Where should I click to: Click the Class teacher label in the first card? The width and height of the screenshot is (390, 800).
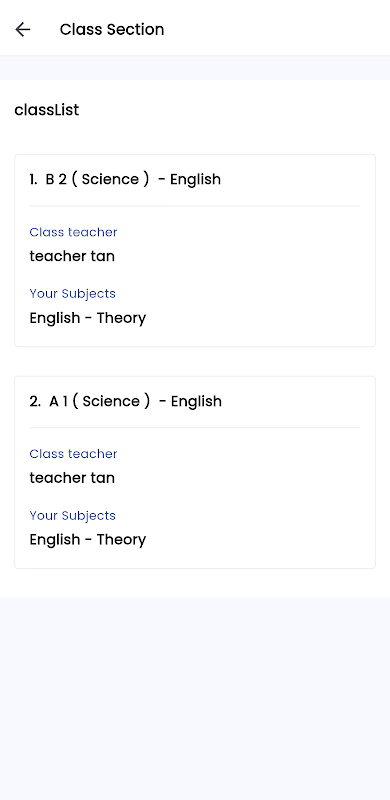point(74,232)
